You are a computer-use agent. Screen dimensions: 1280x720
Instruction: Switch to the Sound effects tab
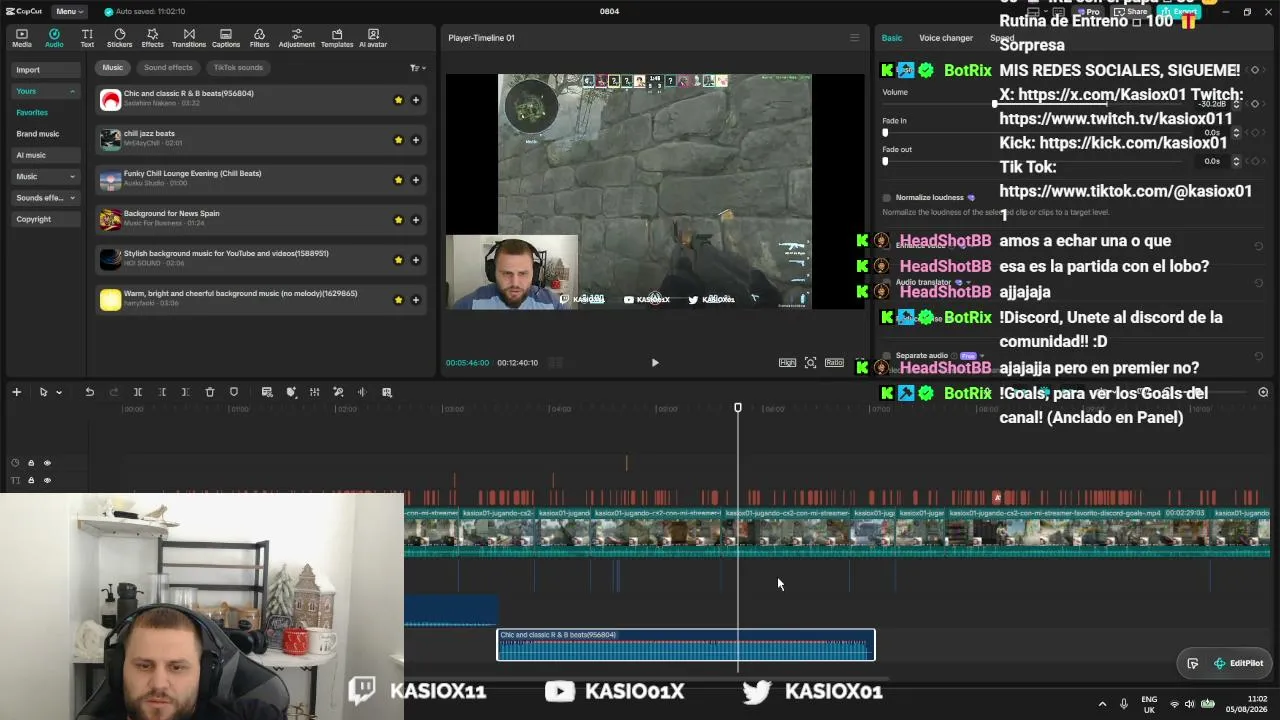pos(168,68)
